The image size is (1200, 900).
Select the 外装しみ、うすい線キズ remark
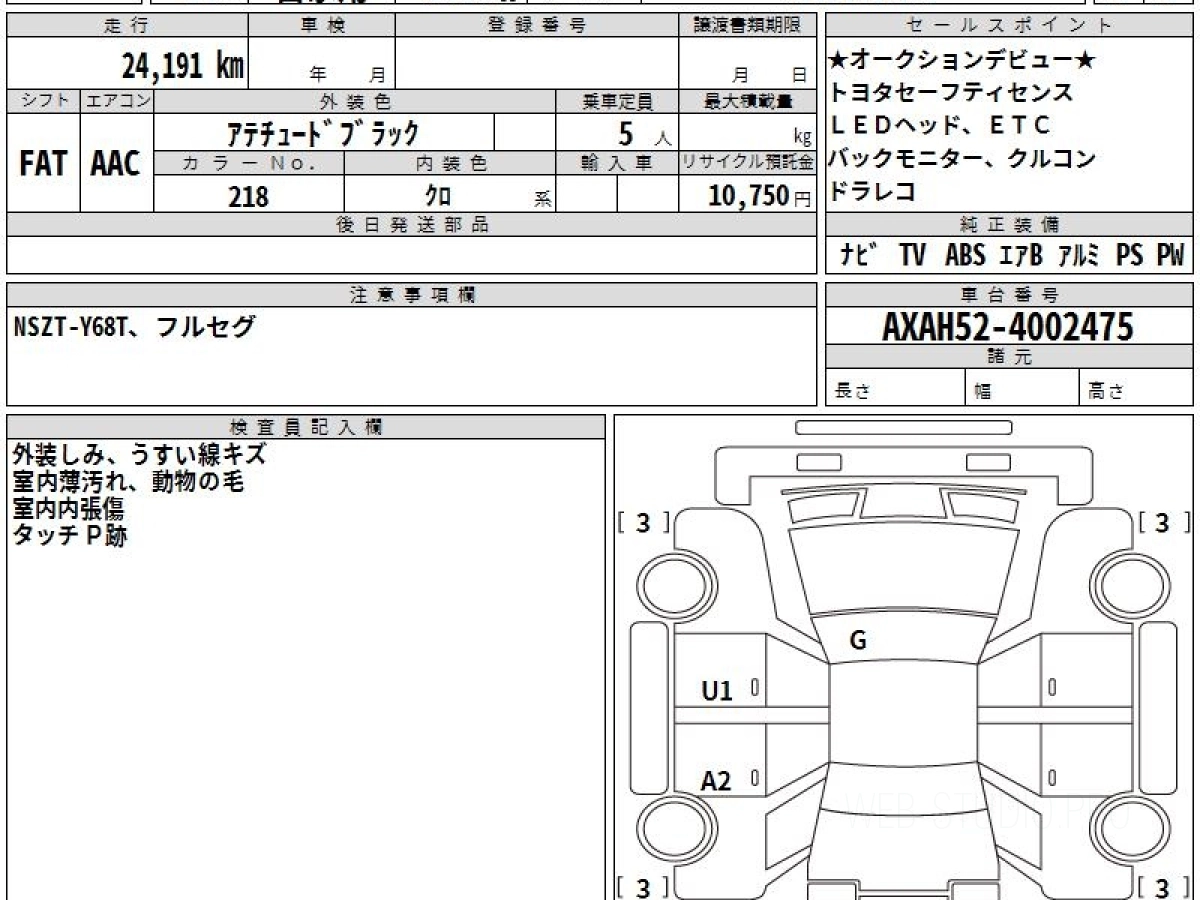coord(140,454)
